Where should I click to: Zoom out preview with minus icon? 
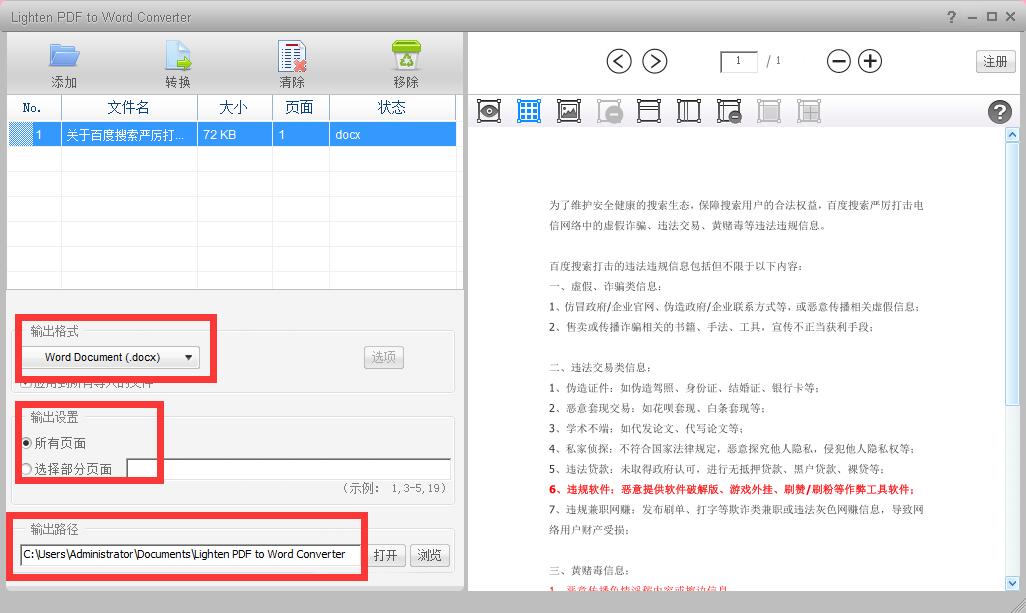pyautogui.click(x=838, y=61)
